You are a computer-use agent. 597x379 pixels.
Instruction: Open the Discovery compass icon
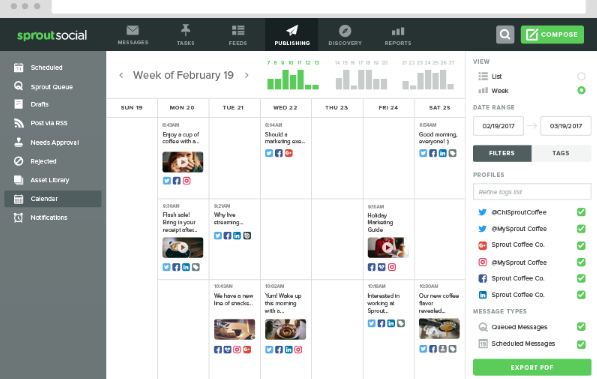point(345,30)
